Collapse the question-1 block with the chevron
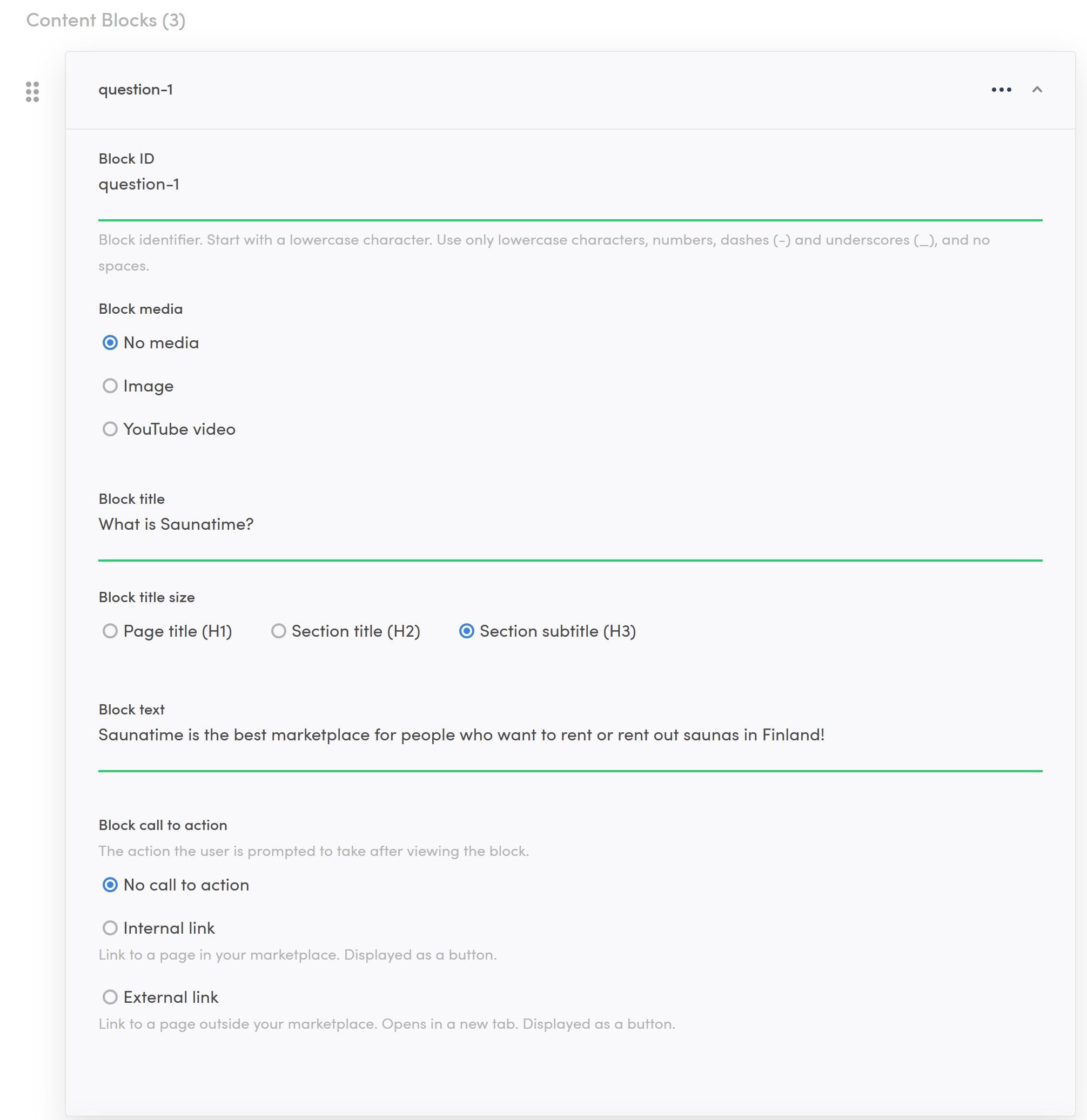This screenshot has width=1087, height=1120. tap(1037, 90)
